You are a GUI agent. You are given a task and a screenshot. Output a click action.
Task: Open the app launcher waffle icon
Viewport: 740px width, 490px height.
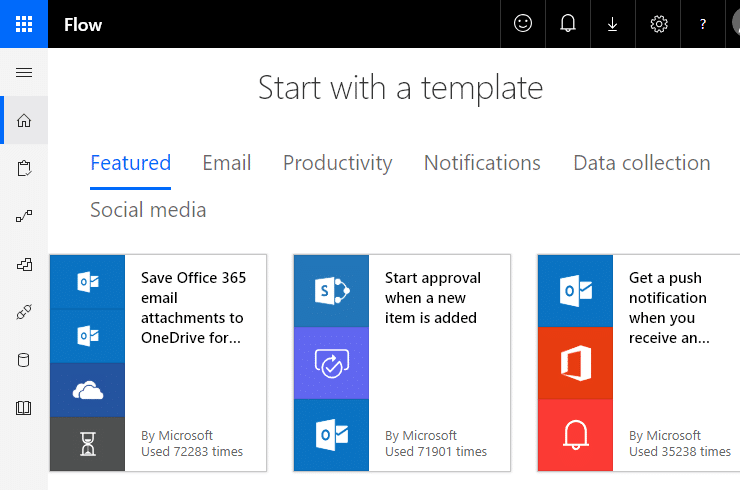[24, 24]
